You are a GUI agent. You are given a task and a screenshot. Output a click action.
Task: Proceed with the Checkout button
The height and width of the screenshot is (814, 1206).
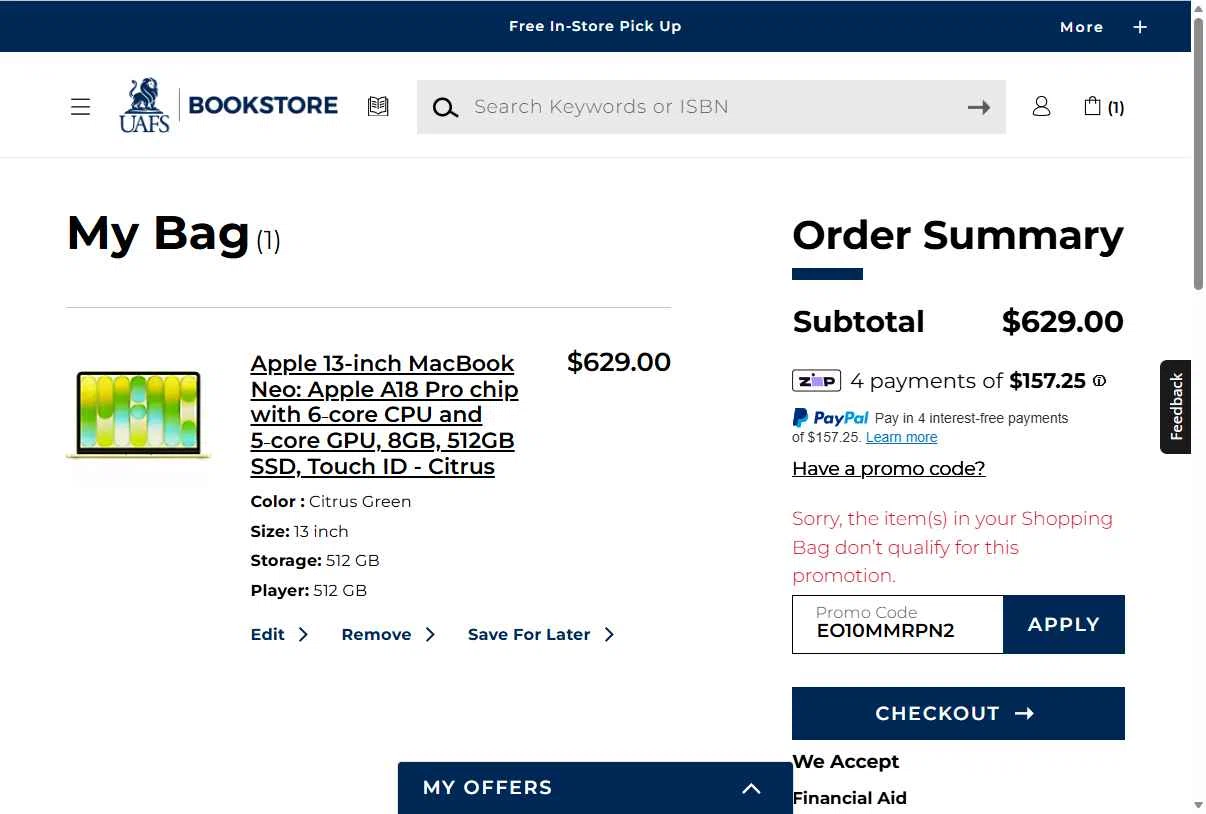[958, 713]
